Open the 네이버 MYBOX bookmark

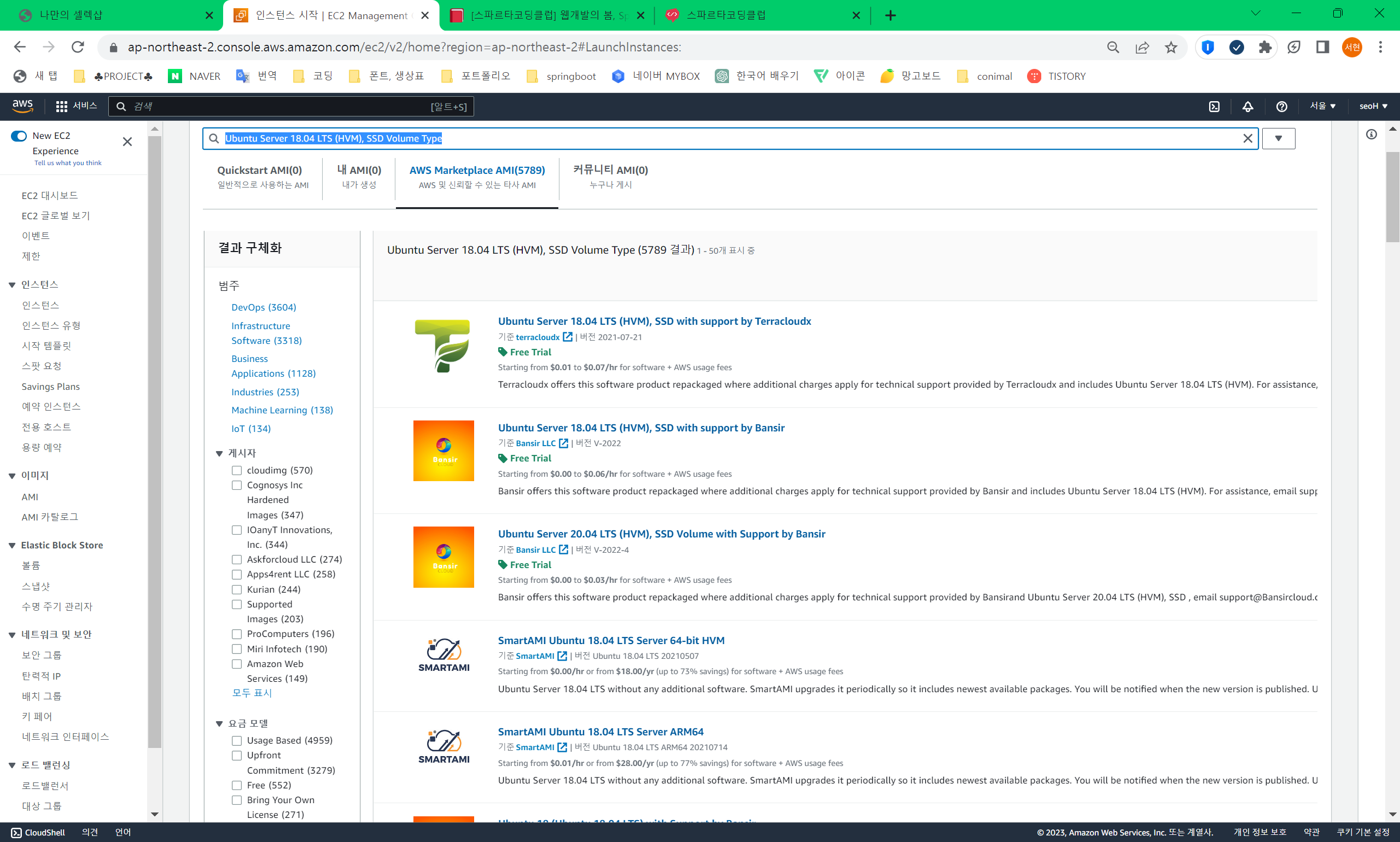click(656, 77)
